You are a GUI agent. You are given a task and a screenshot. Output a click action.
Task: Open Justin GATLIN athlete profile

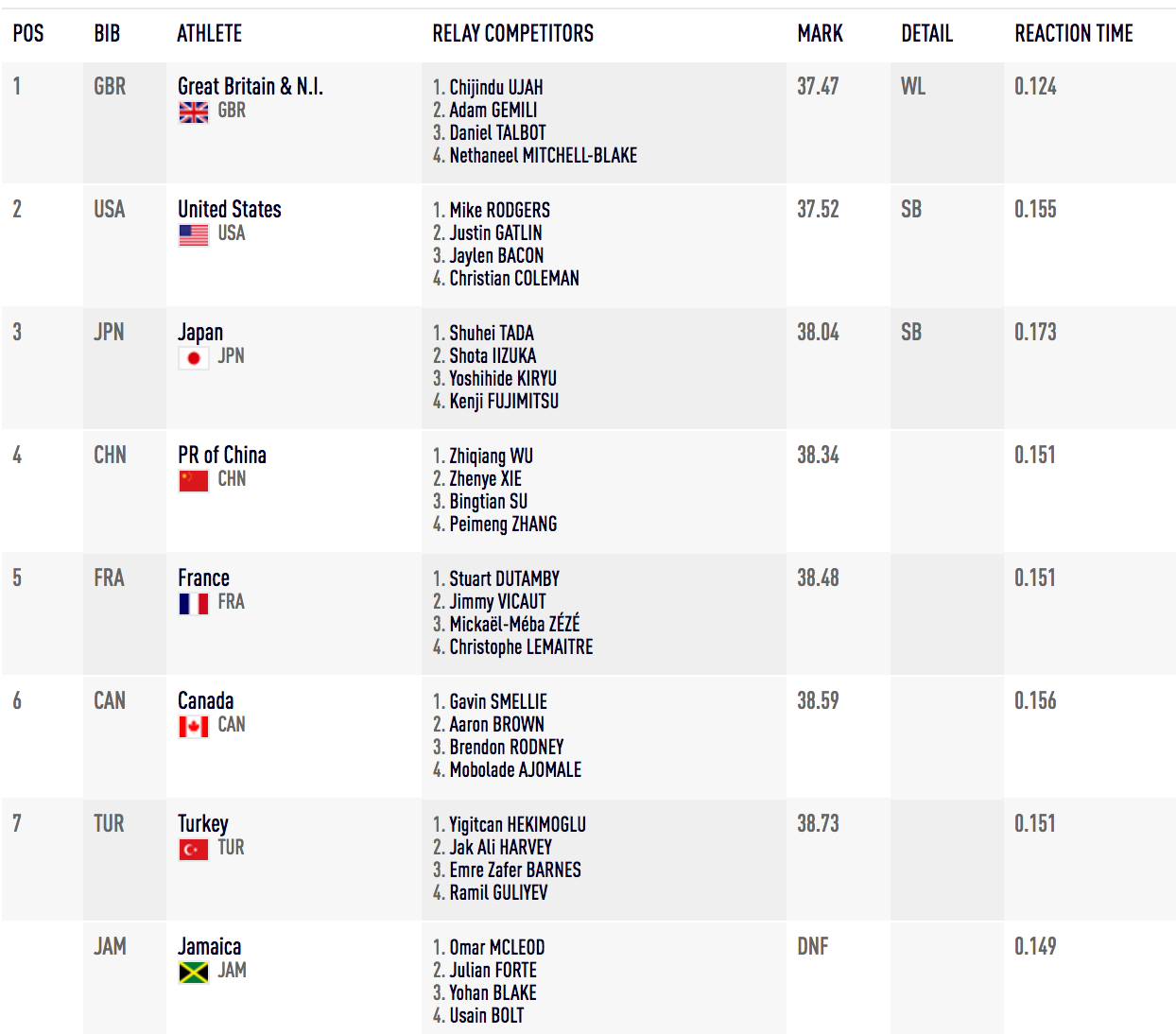point(495,233)
